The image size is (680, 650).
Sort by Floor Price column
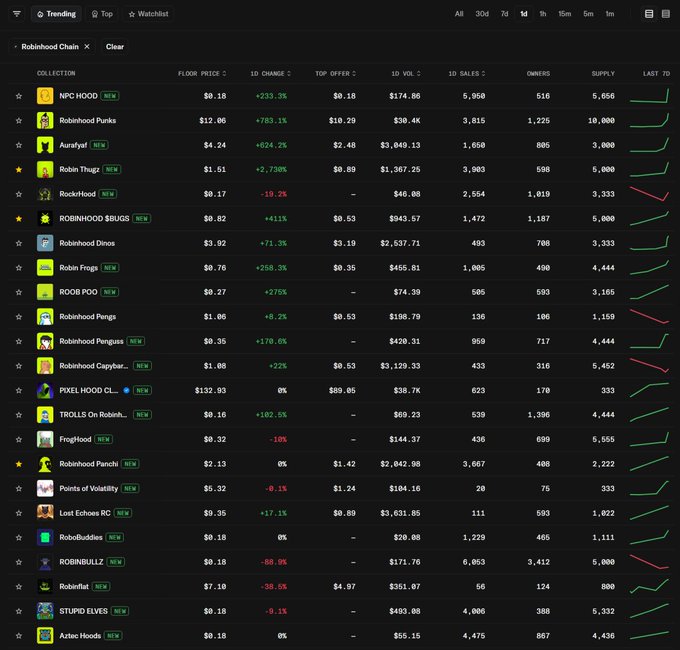click(x=202, y=73)
